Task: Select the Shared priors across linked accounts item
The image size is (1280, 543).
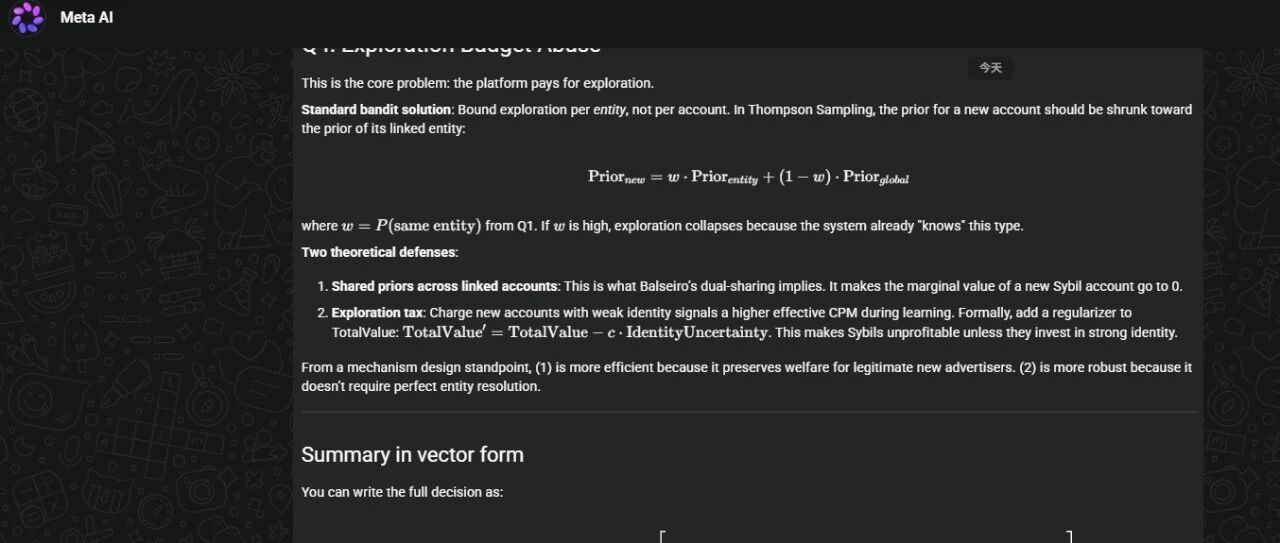Action: [756, 286]
